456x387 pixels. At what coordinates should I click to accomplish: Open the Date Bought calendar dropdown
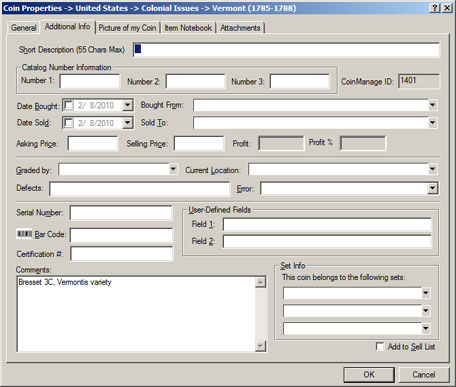coord(127,105)
